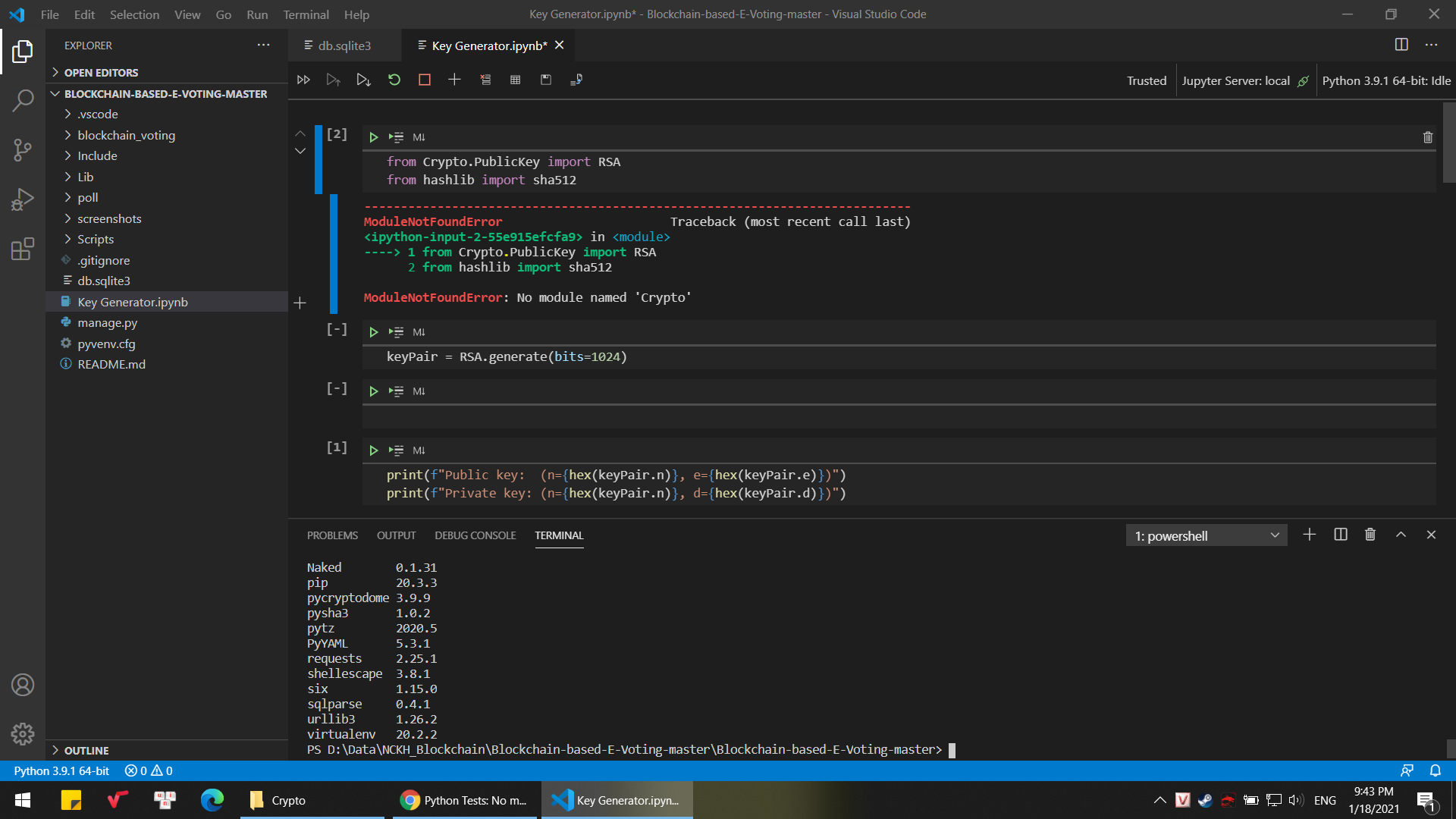Select the Problems tab in bottom panel
The height and width of the screenshot is (819, 1456).
click(x=332, y=535)
